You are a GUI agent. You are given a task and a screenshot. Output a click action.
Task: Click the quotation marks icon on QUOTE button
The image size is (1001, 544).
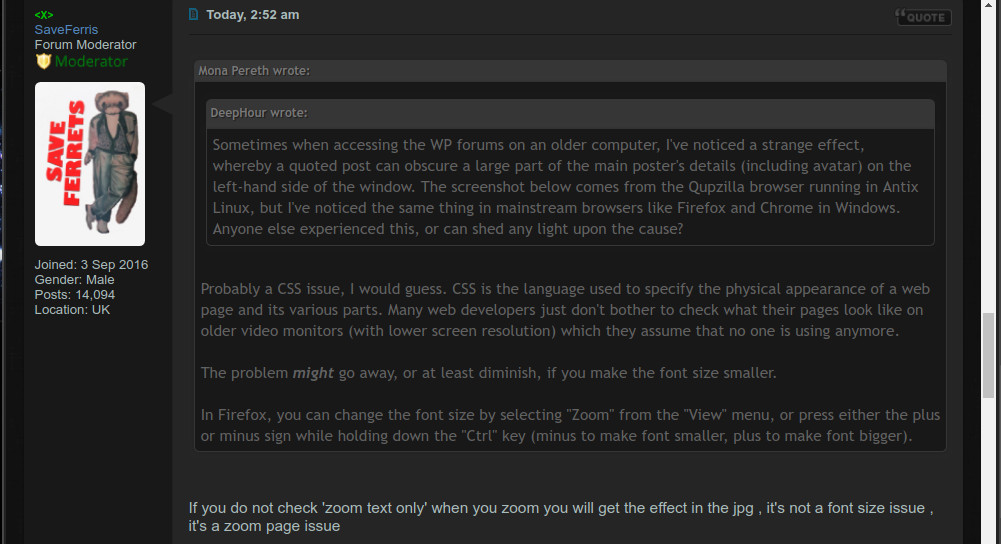(900, 15)
